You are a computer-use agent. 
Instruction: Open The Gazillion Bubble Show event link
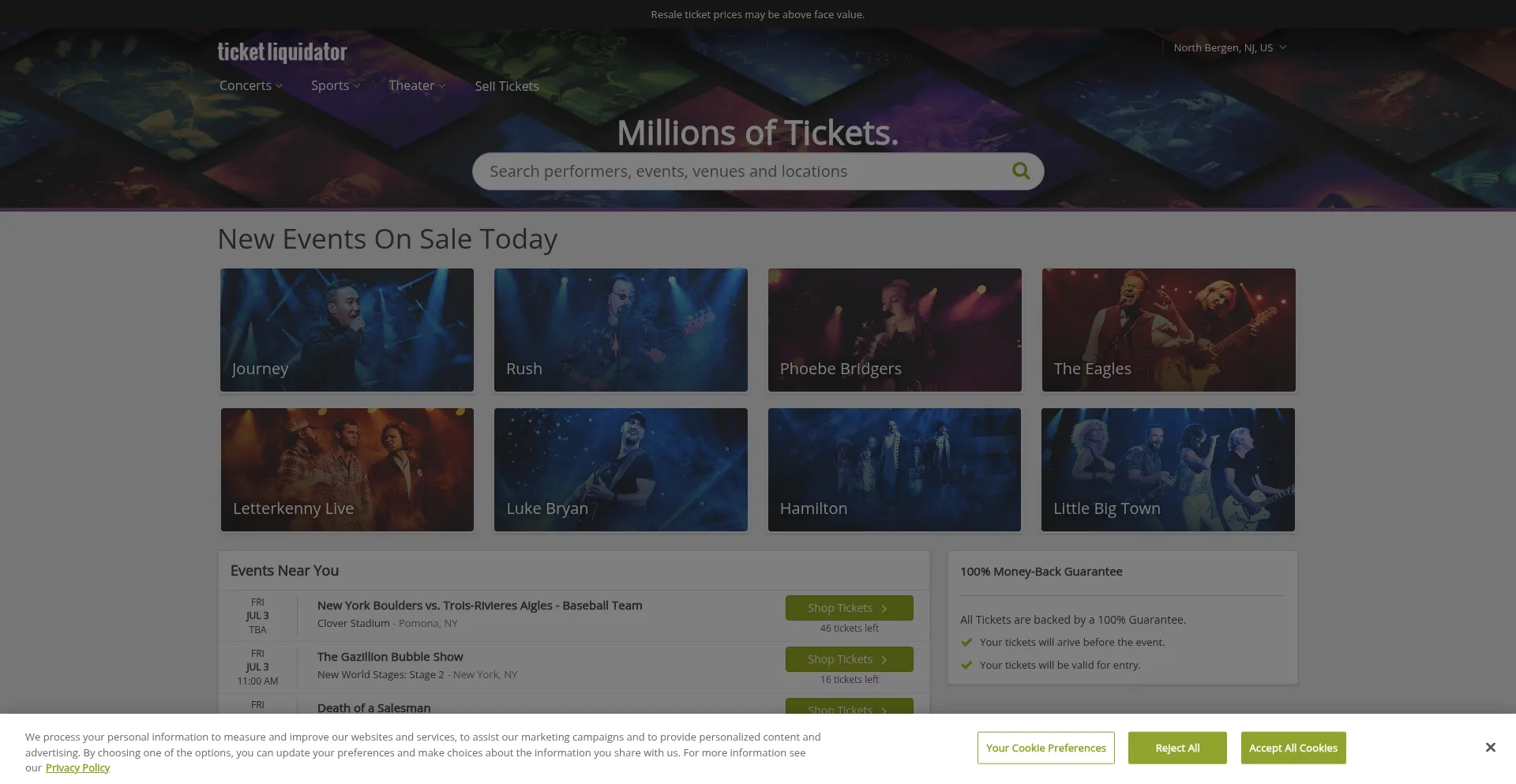[x=390, y=657]
